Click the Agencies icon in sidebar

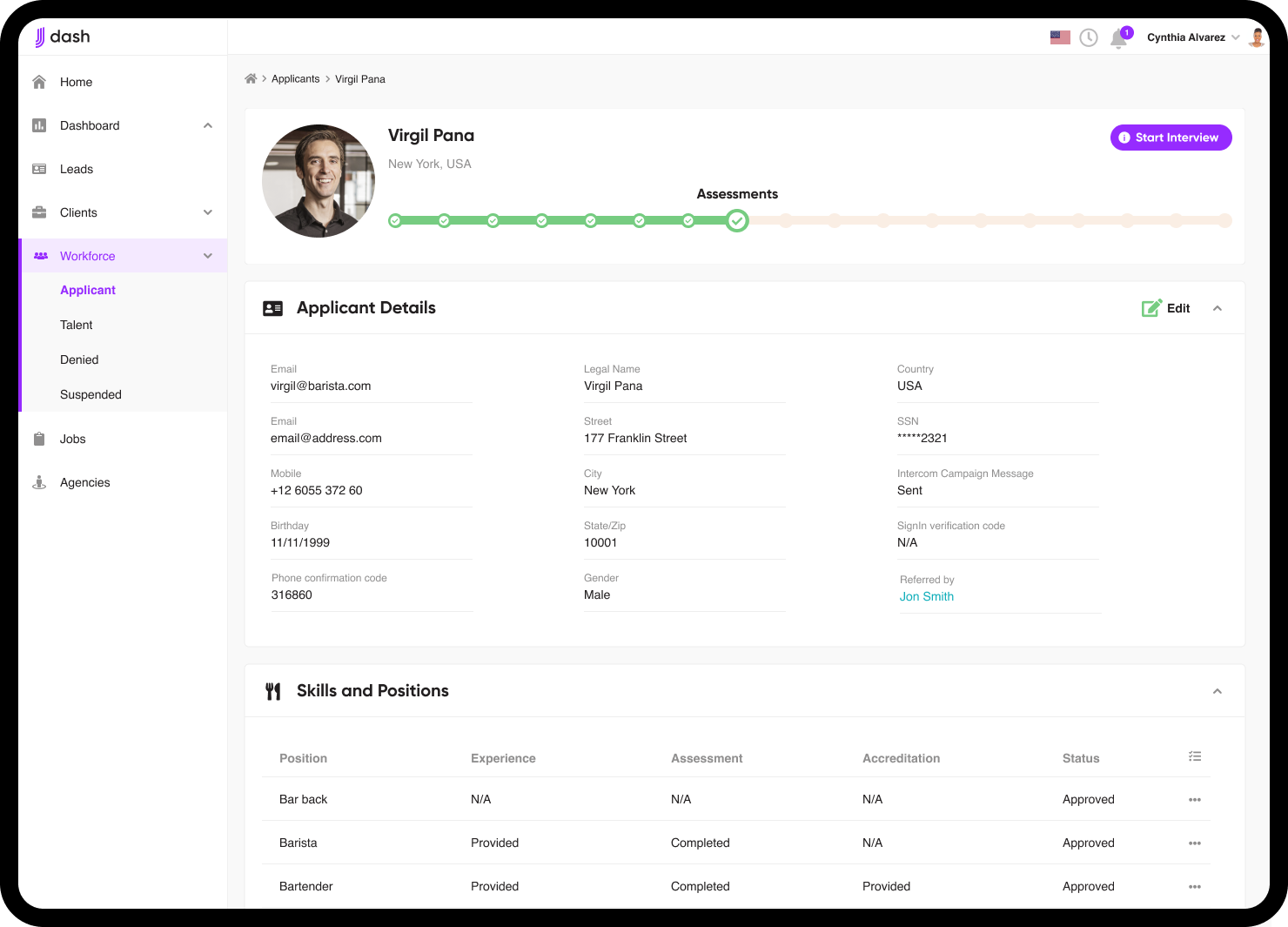click(39, 482)
